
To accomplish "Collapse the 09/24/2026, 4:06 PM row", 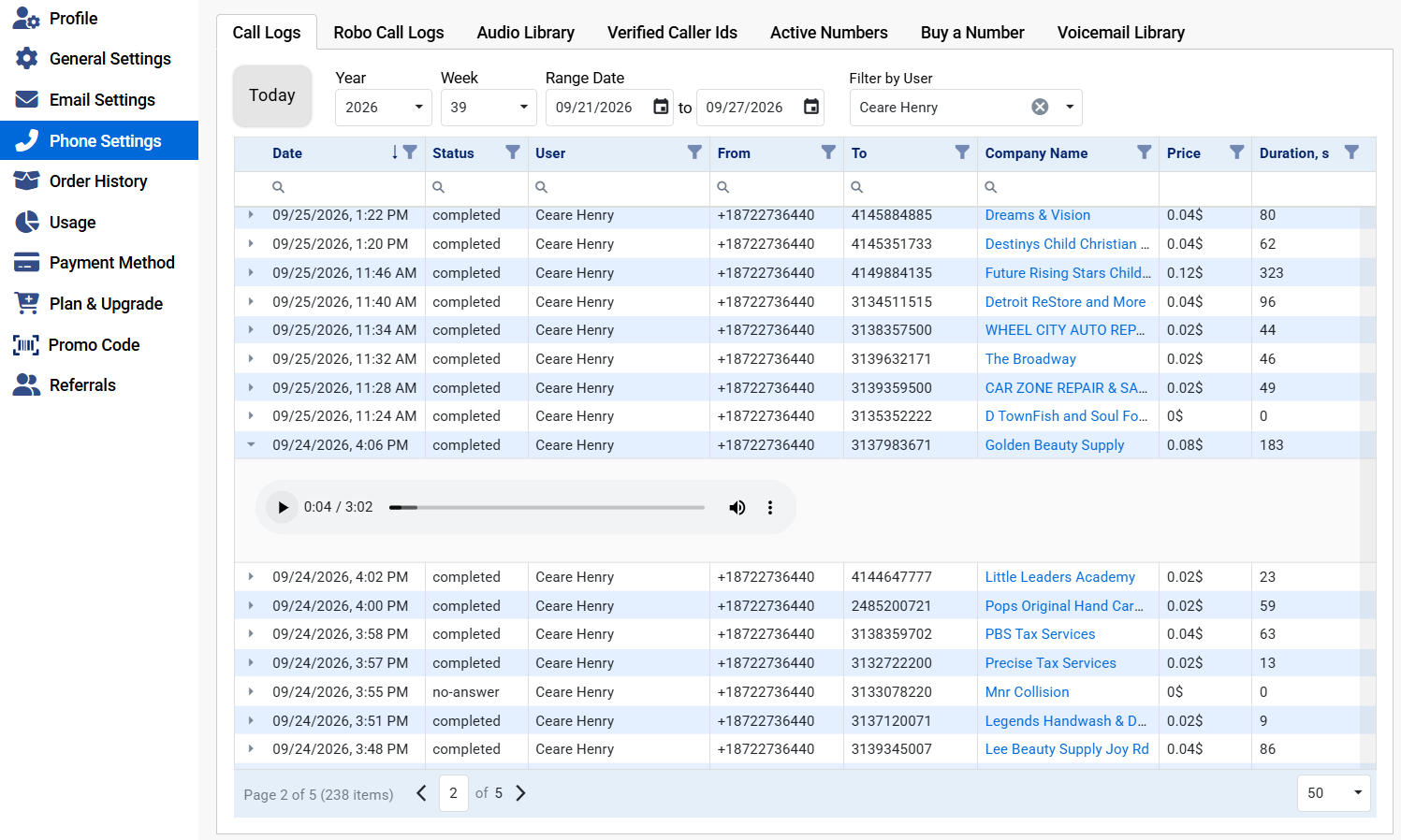I will click(251, 445).
